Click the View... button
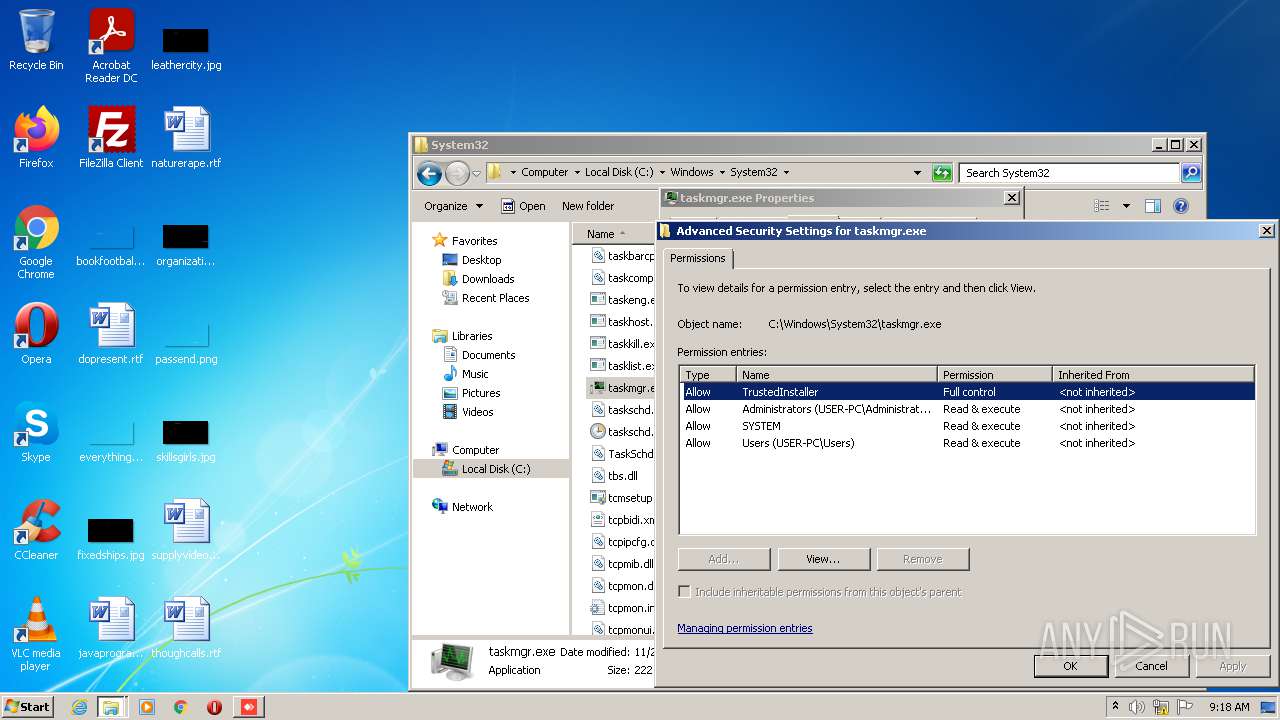The width and height of the screenshot is (1280, 720). pyautogui.click(x=824, y=559)
